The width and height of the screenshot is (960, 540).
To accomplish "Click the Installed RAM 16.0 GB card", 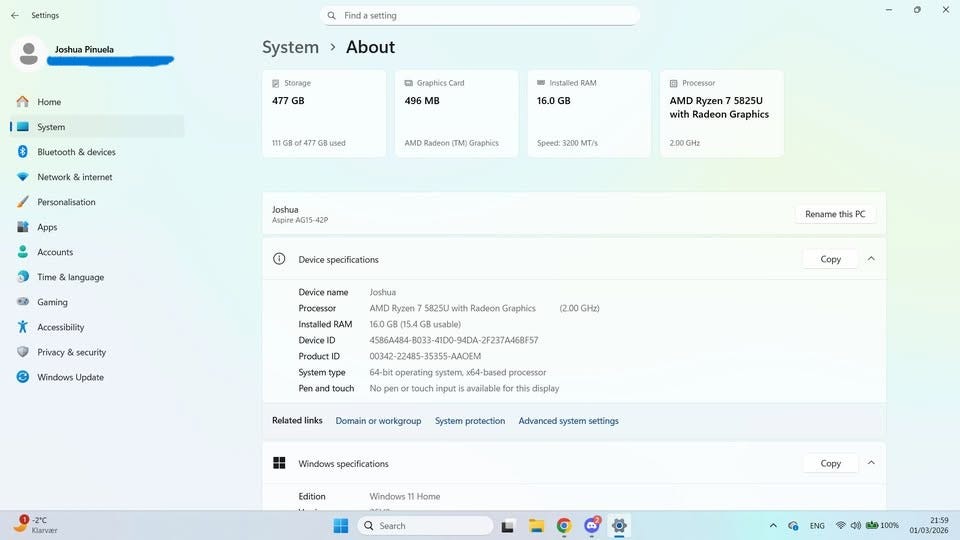I will (x=589, y=113).
